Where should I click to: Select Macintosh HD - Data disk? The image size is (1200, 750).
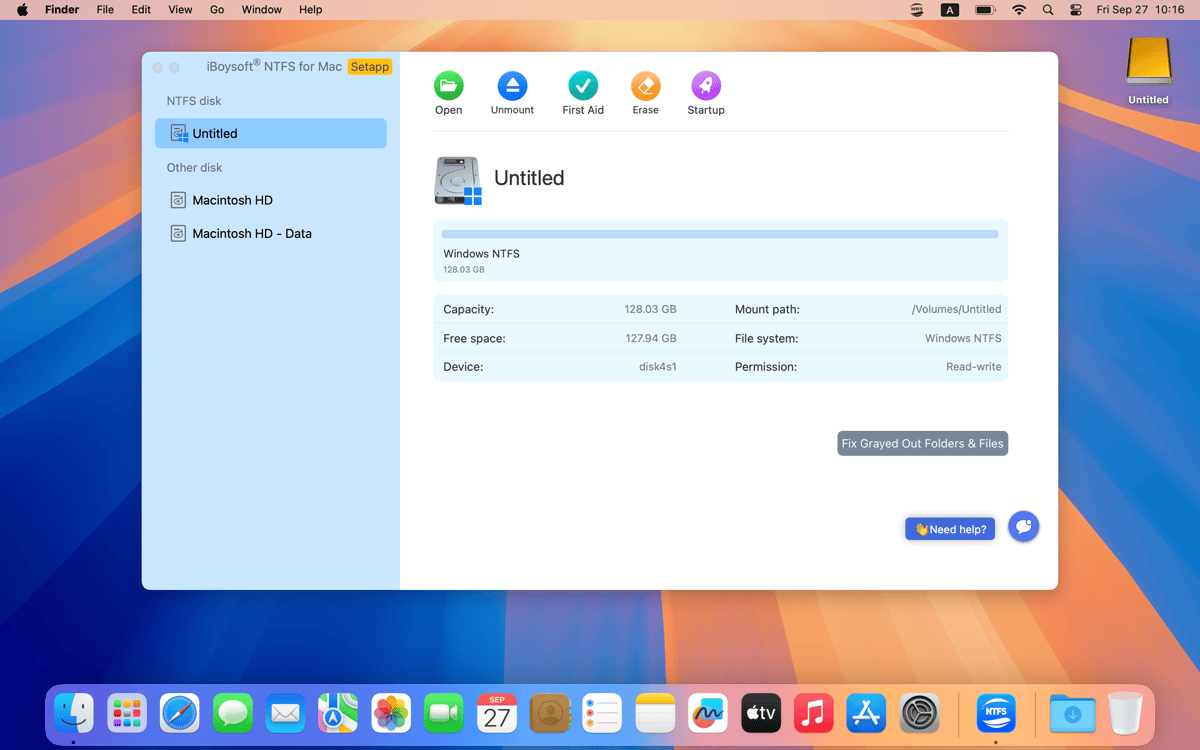pyautogui.click(x=251, y=234)
